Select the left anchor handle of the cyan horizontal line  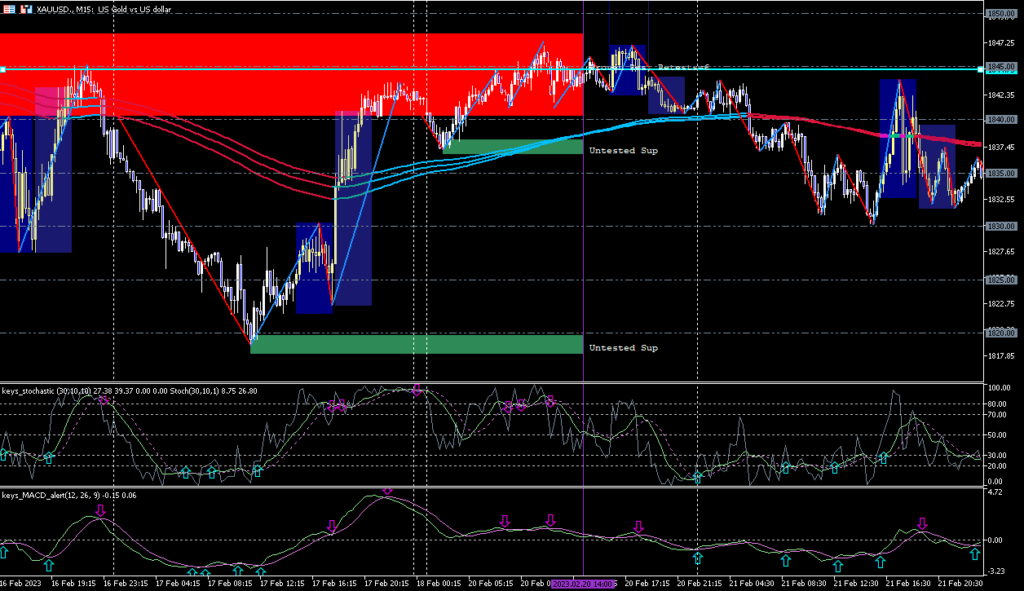click(x=3, y=69)
